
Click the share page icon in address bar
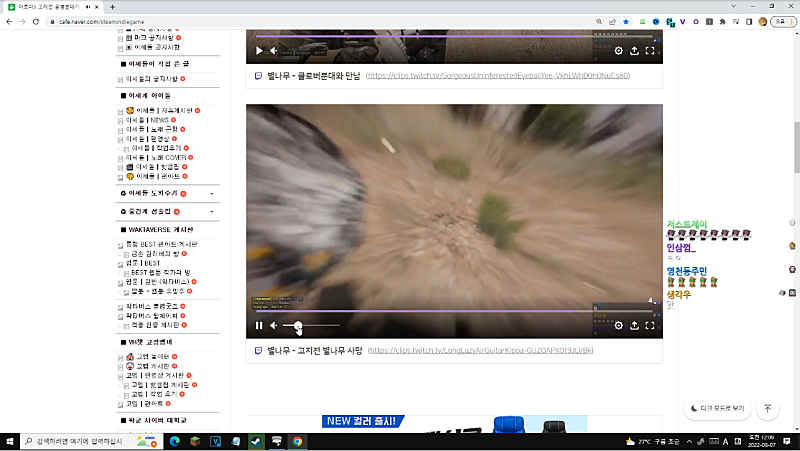pos(612,21)
